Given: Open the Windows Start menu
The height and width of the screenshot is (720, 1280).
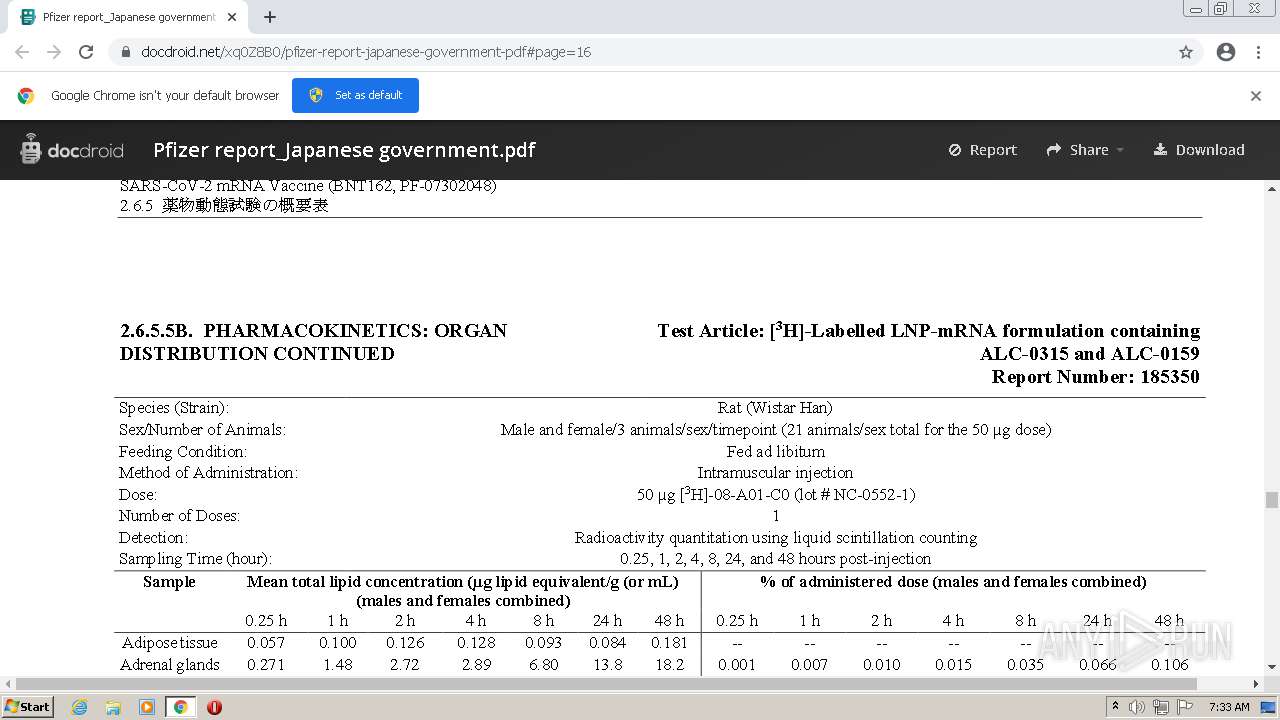Looking at the screenshot, I should (x=27, y=706).
